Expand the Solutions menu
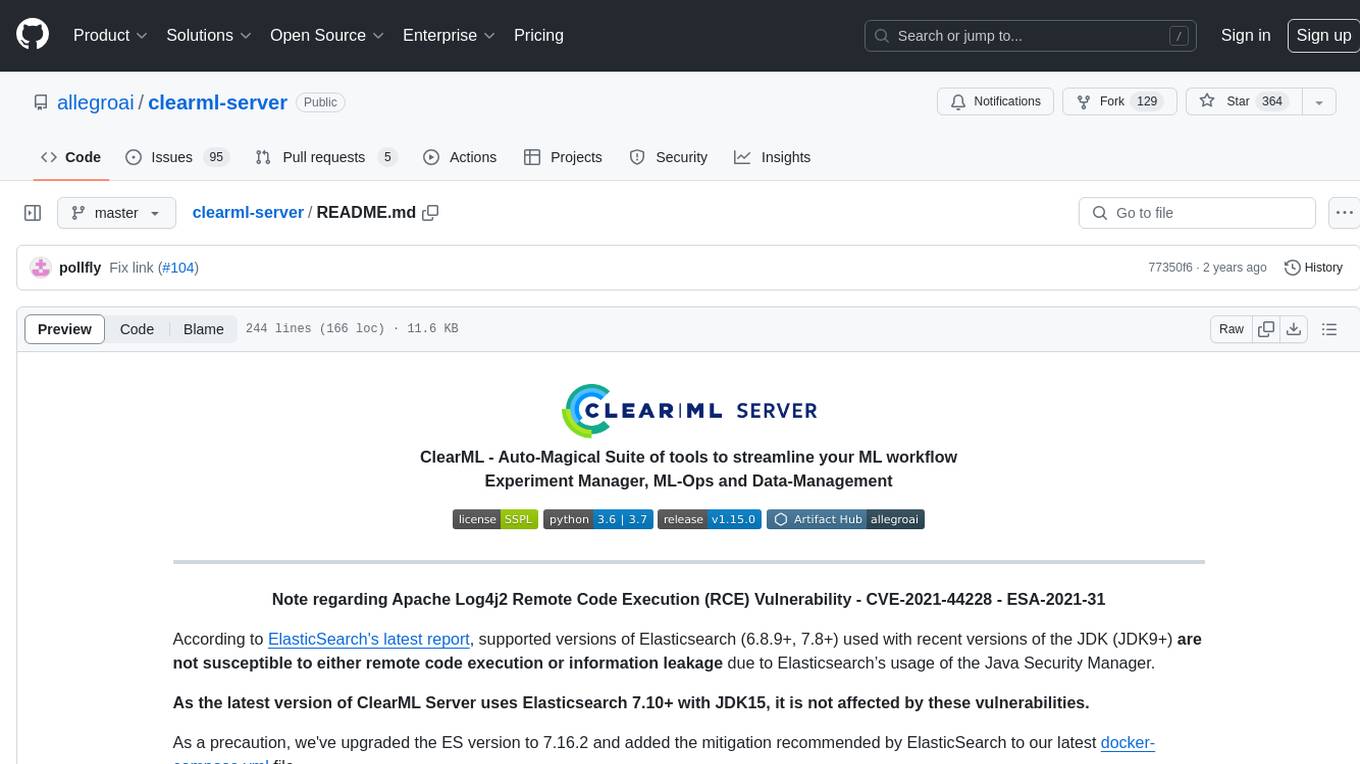1360x764 pixels. point(209,35)
